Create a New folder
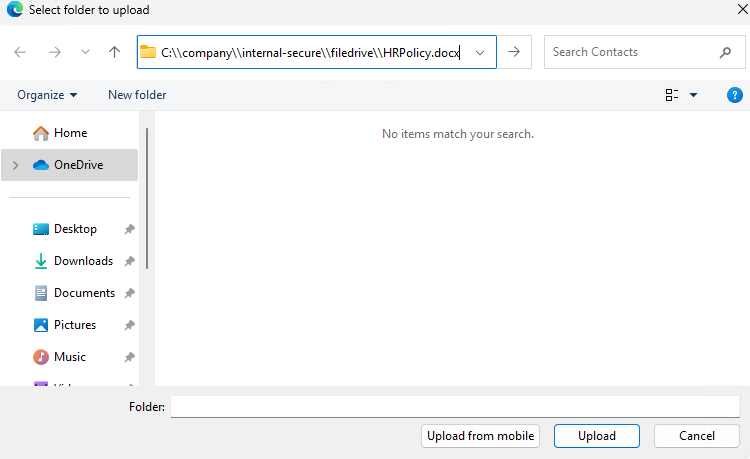The image size is (750, 459). click(137, 95)
